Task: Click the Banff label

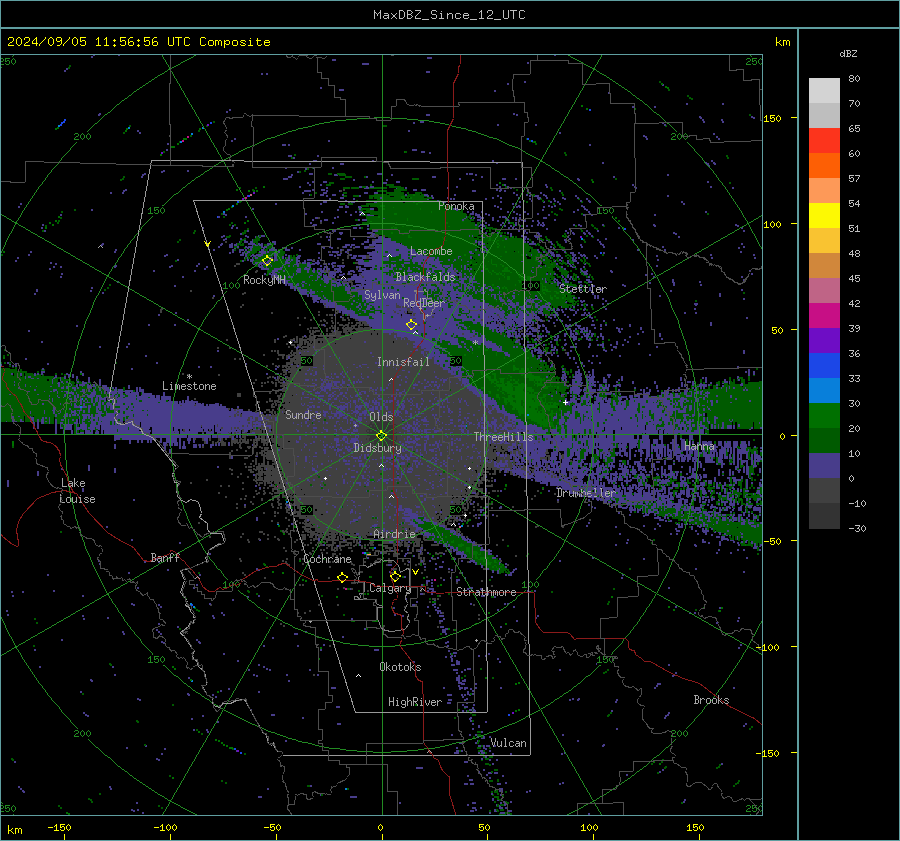Action: [165, 557]
